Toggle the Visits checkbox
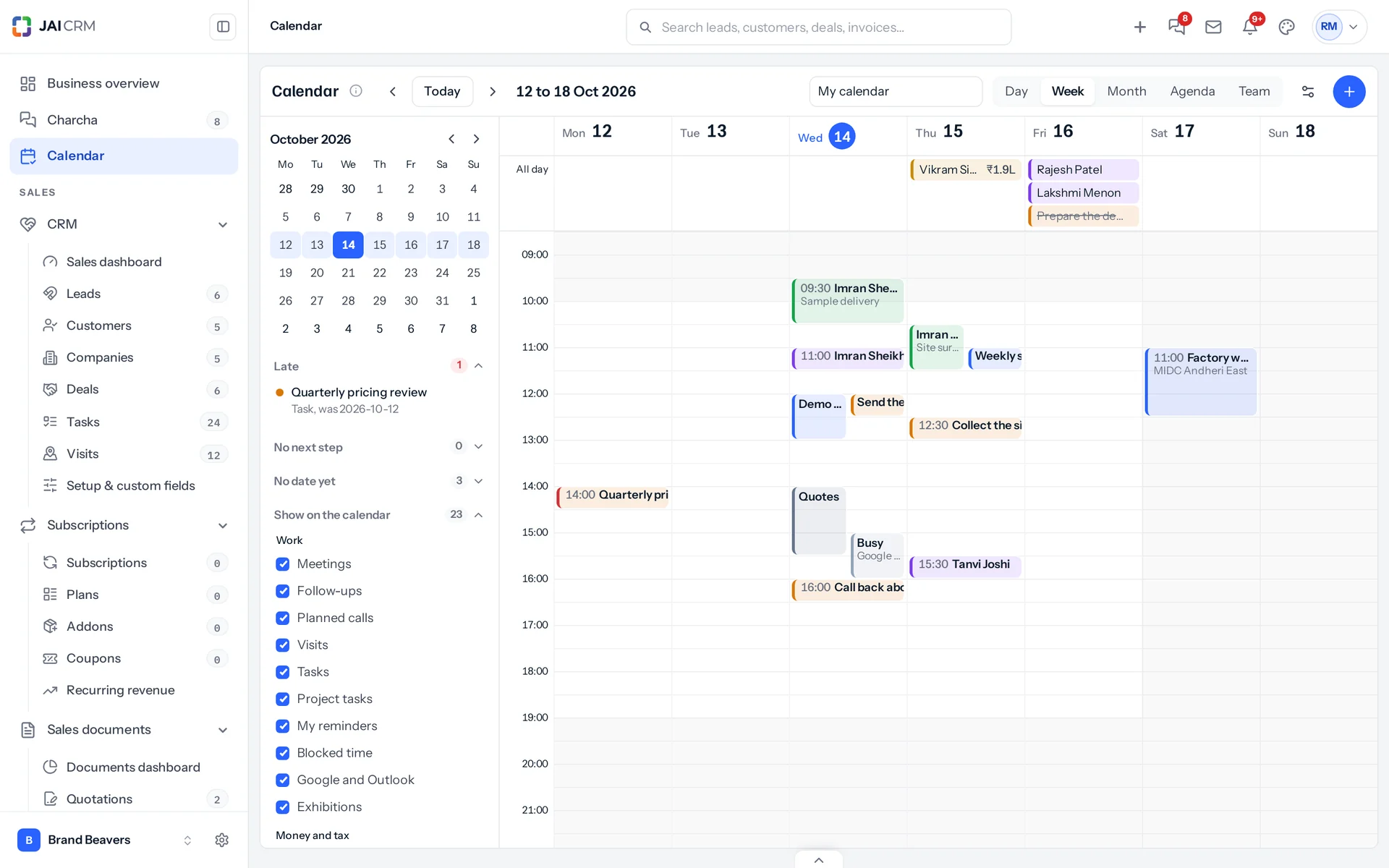 [x=283, y=645]
